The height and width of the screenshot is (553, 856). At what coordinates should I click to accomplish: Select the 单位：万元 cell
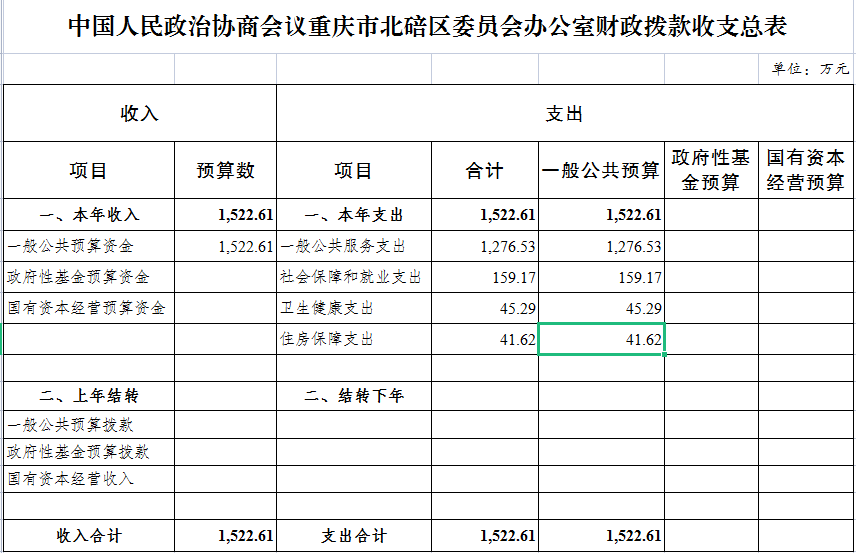[x=809, y=69]
